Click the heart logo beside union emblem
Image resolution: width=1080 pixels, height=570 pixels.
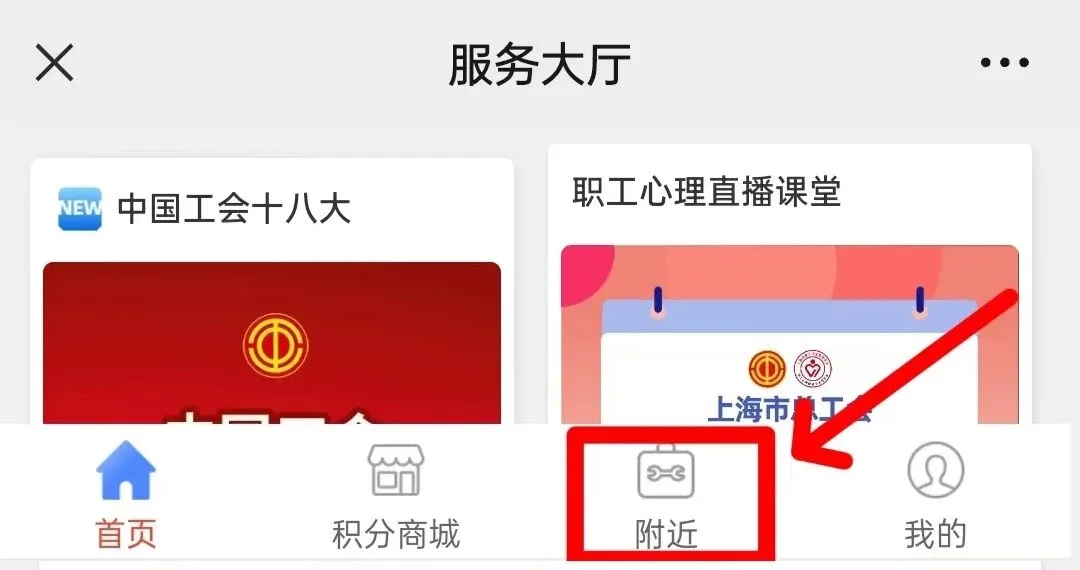(813, 368)
